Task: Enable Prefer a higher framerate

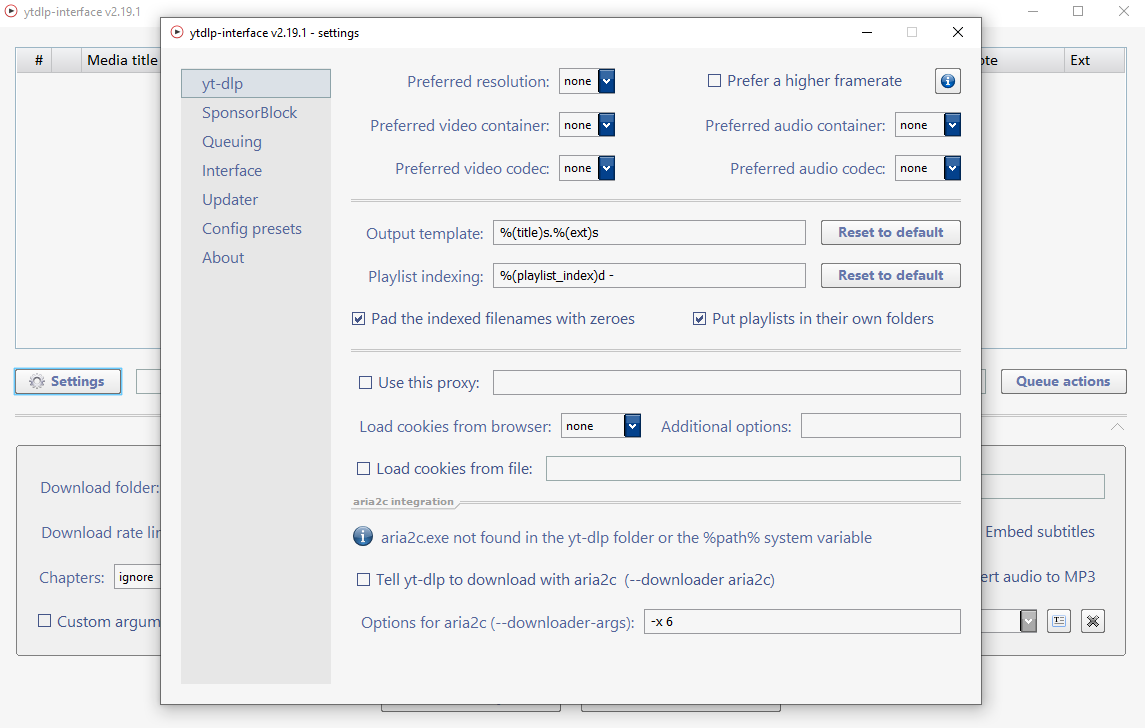Action: 714,80
